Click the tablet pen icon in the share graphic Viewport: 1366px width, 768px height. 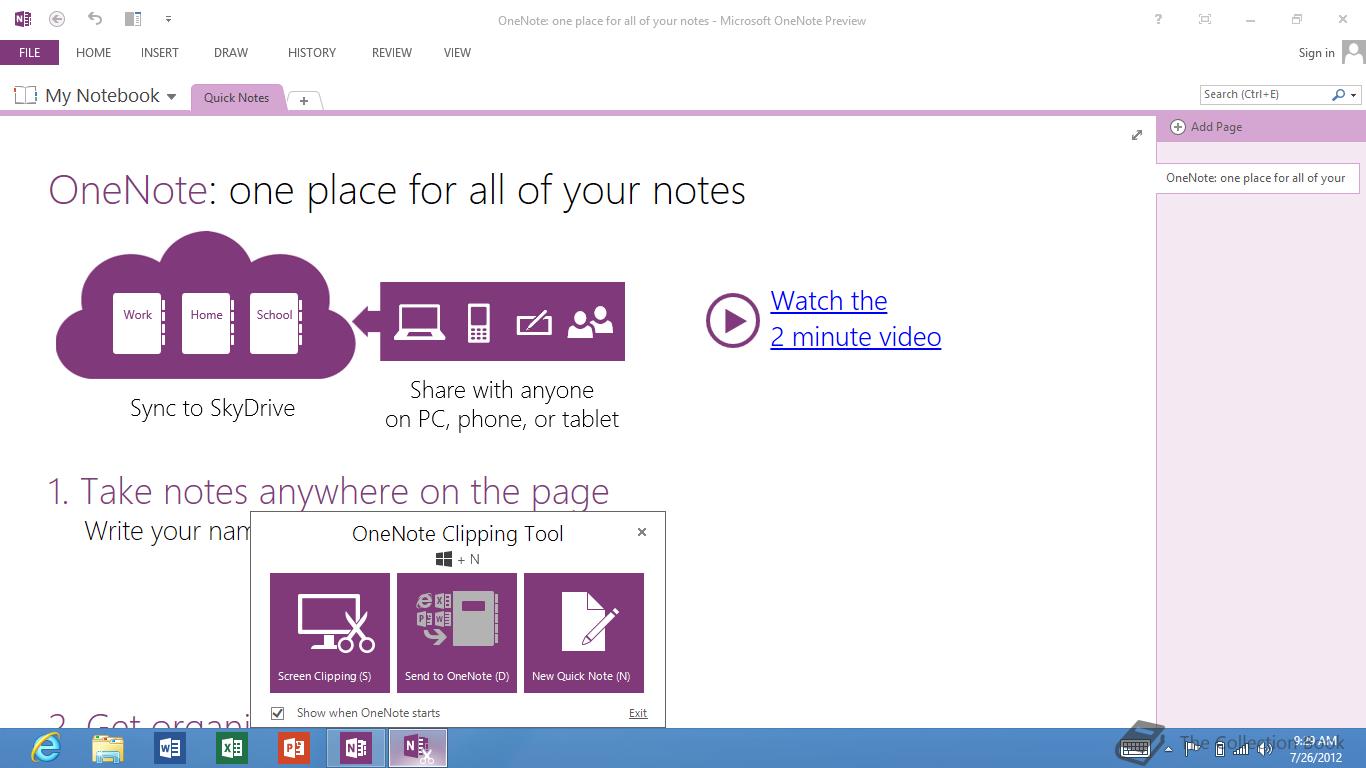click(x=534, y=323)
